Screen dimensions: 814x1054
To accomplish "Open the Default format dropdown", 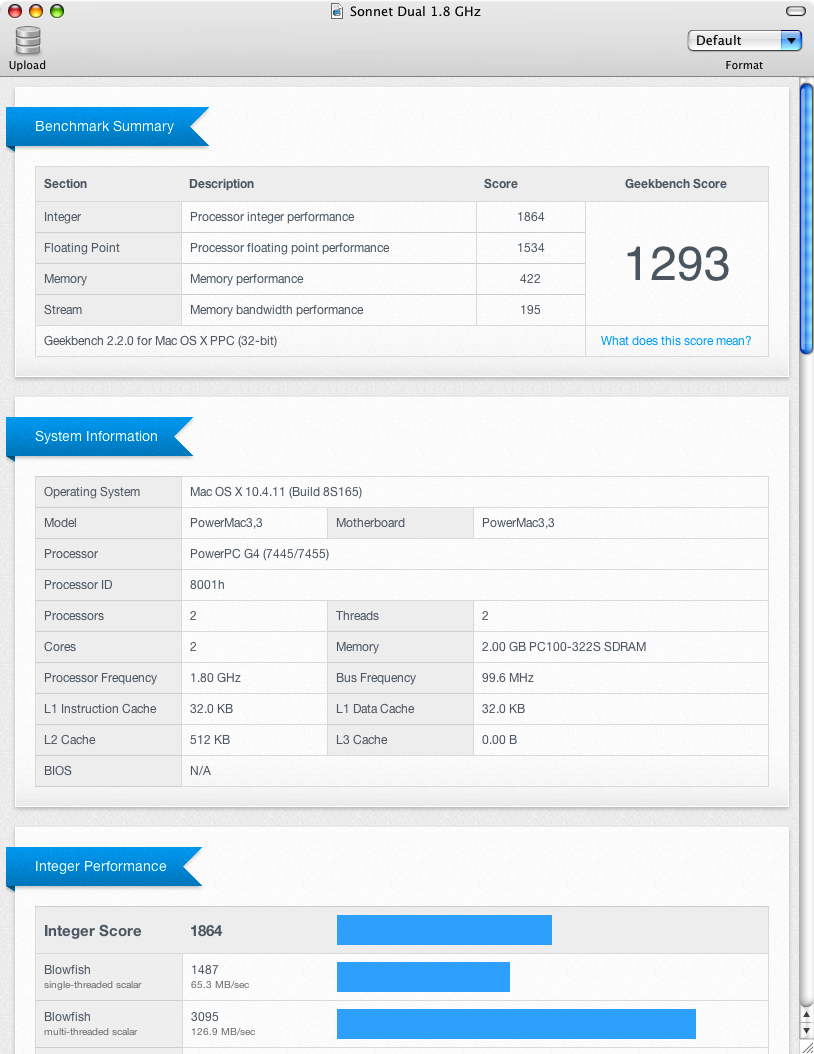I will (744, 40).
